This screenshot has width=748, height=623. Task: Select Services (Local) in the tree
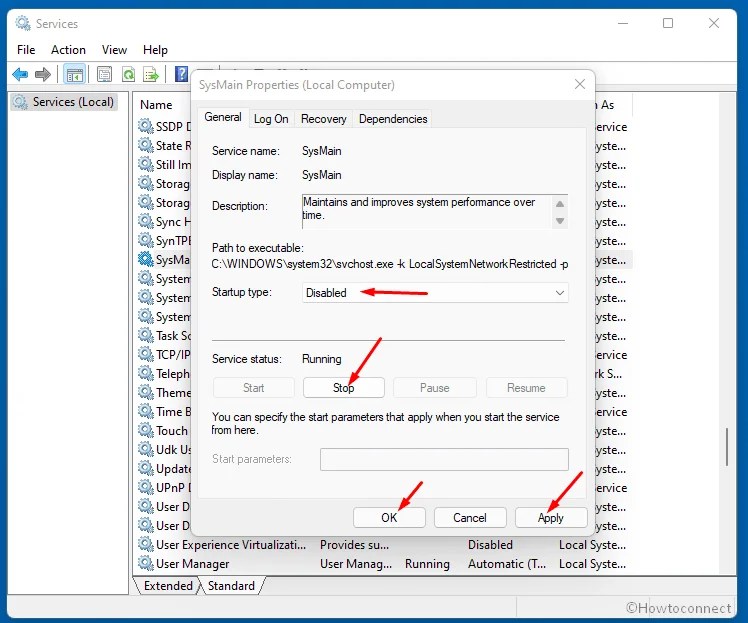[73, 102]
